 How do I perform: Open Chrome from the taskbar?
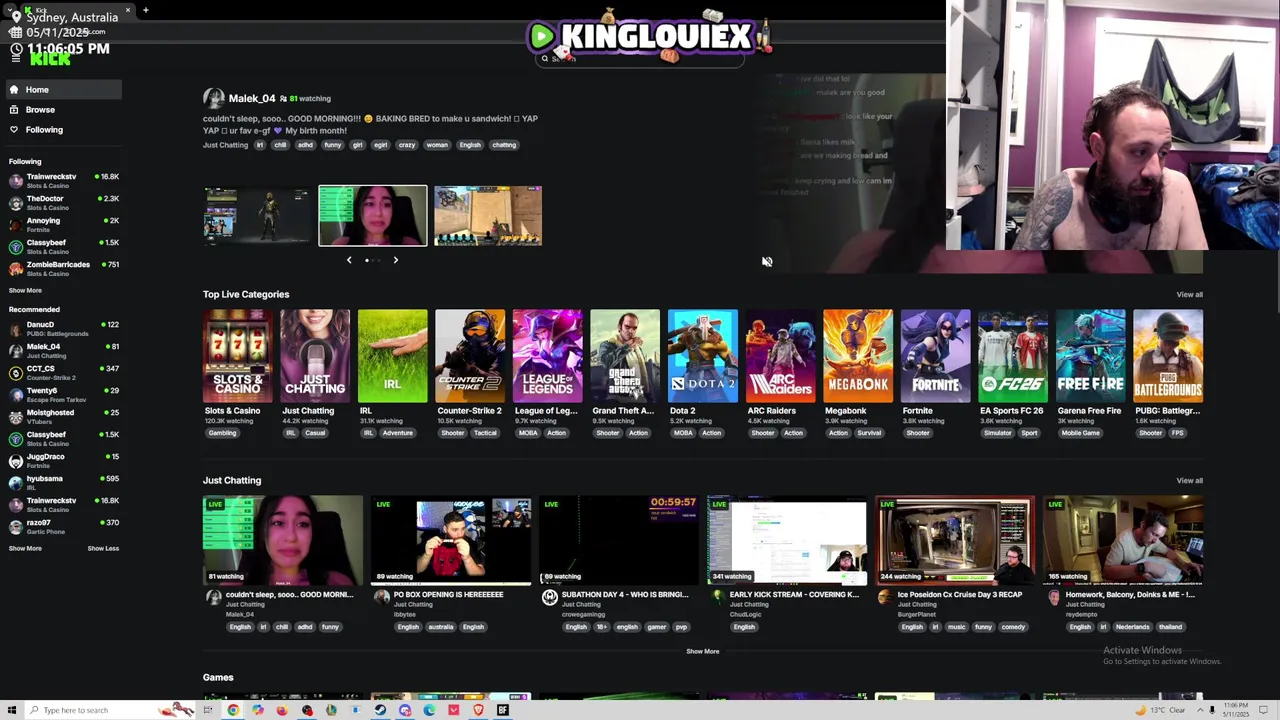pos(233,710)
